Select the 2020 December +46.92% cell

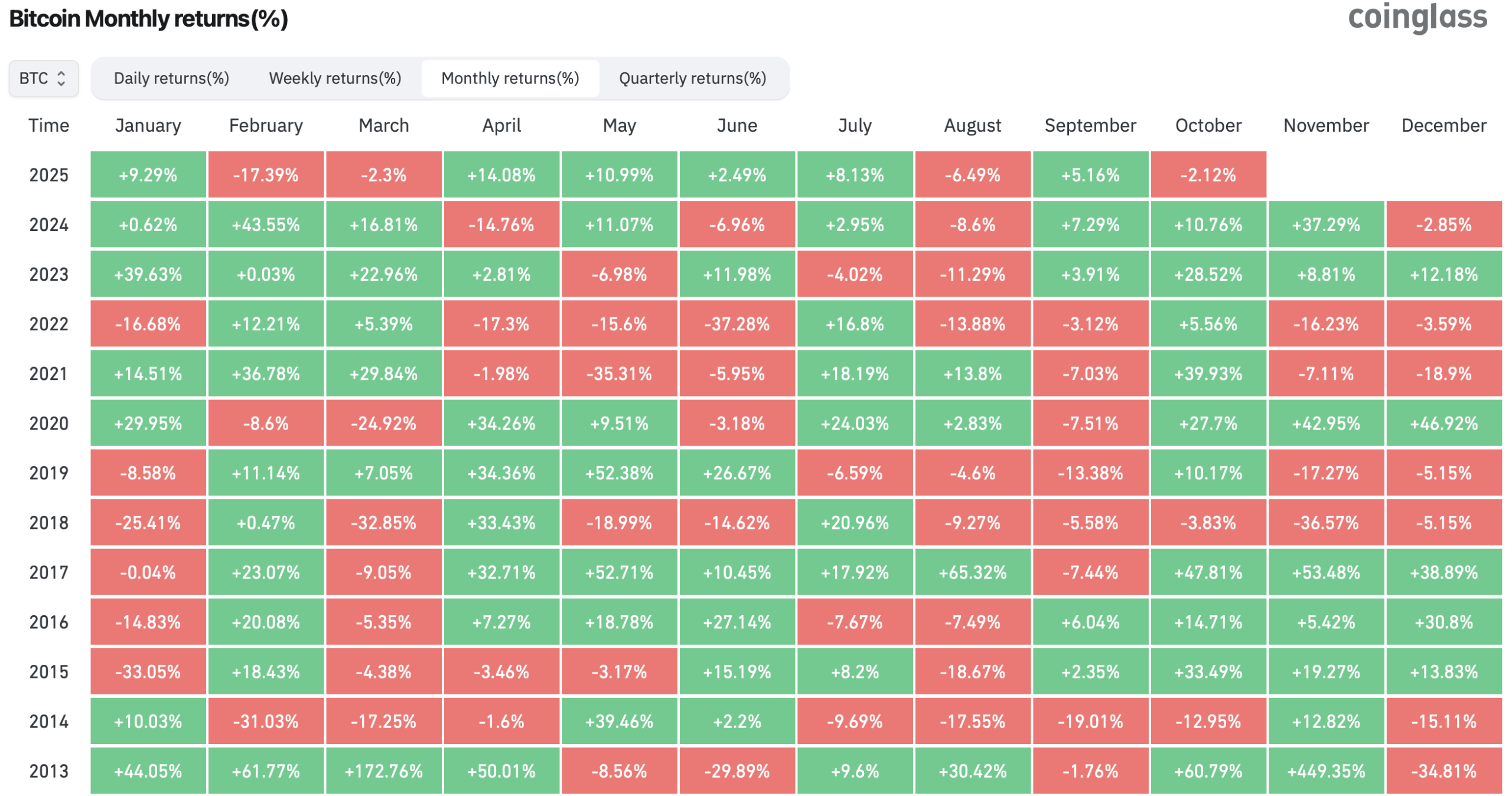point(1443,423)
